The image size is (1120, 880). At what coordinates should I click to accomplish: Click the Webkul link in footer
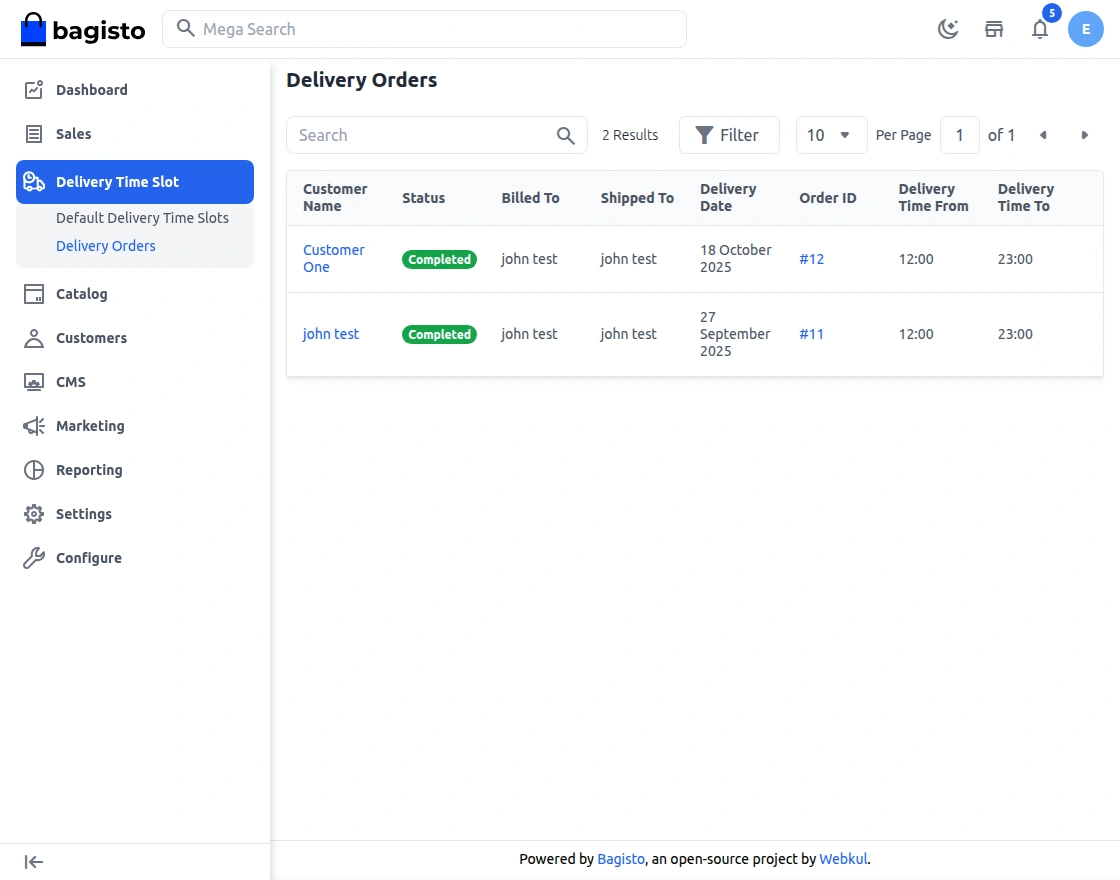[843, 858]
